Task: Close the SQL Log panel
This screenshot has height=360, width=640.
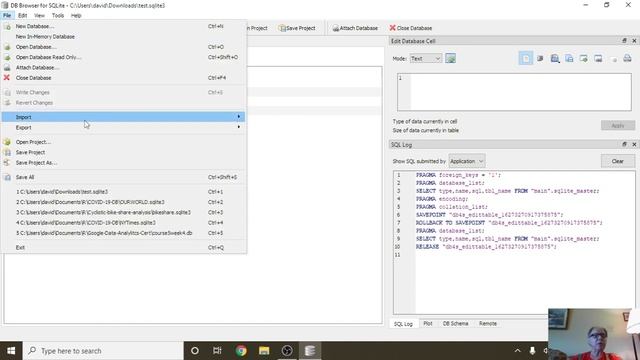Action: (634, 144)
